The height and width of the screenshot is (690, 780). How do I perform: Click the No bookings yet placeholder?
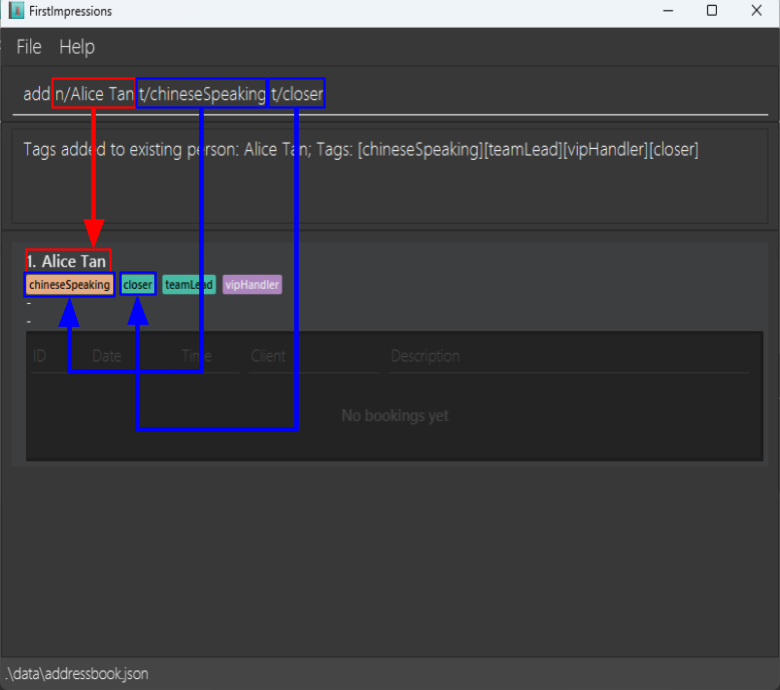(395, 415)
